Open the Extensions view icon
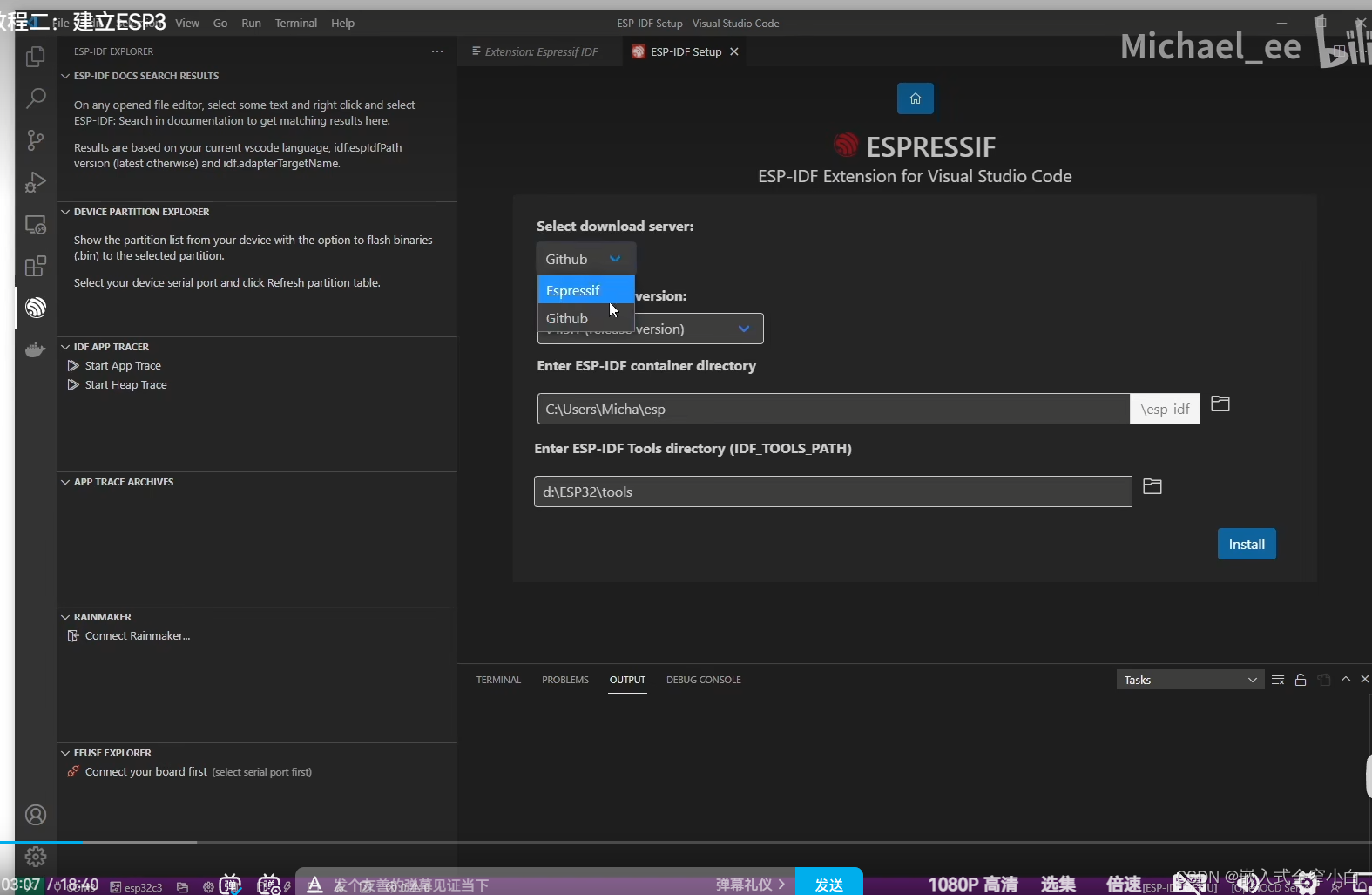The image size is (1372, 895). (36, 266)
